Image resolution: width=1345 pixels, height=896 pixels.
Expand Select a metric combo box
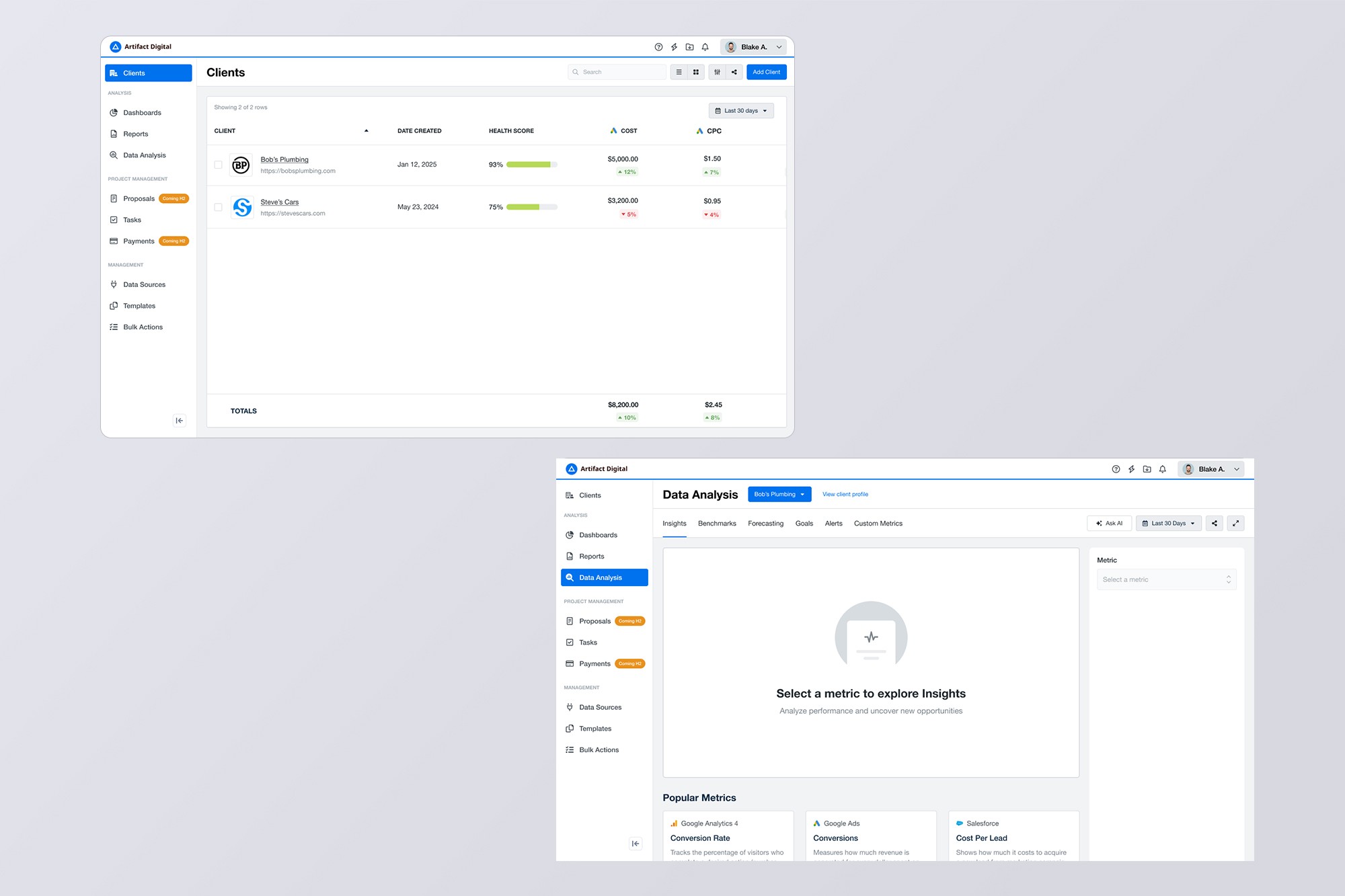tap(1166, 579)
